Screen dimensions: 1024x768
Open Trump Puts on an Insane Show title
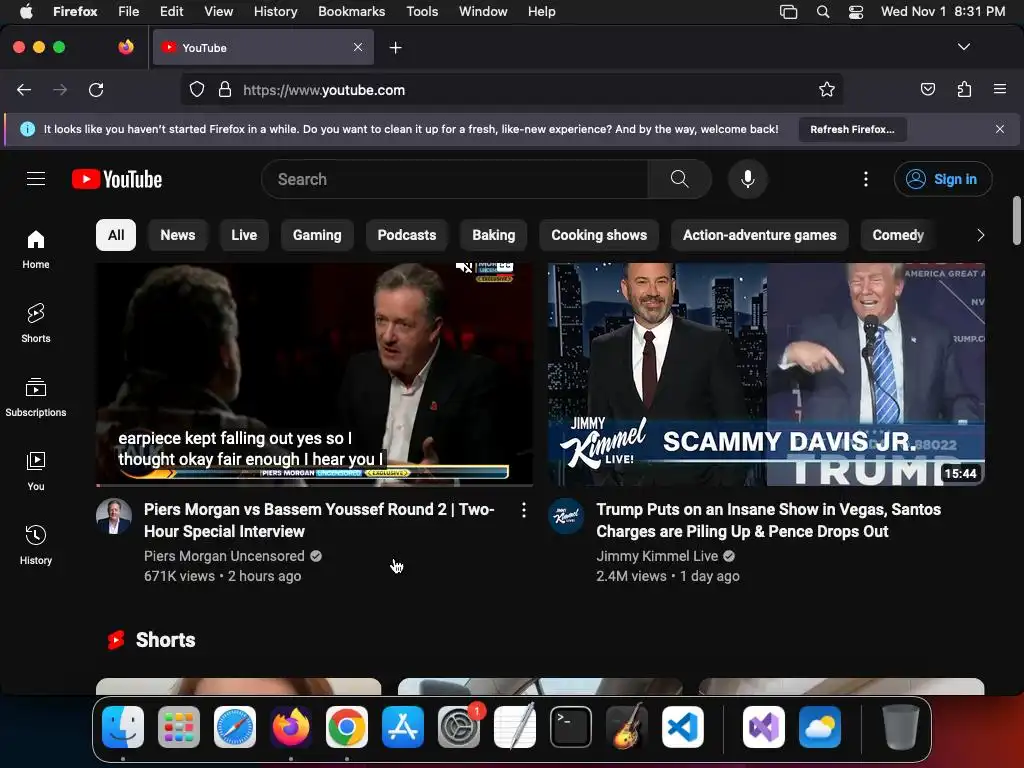click(768, 520)
